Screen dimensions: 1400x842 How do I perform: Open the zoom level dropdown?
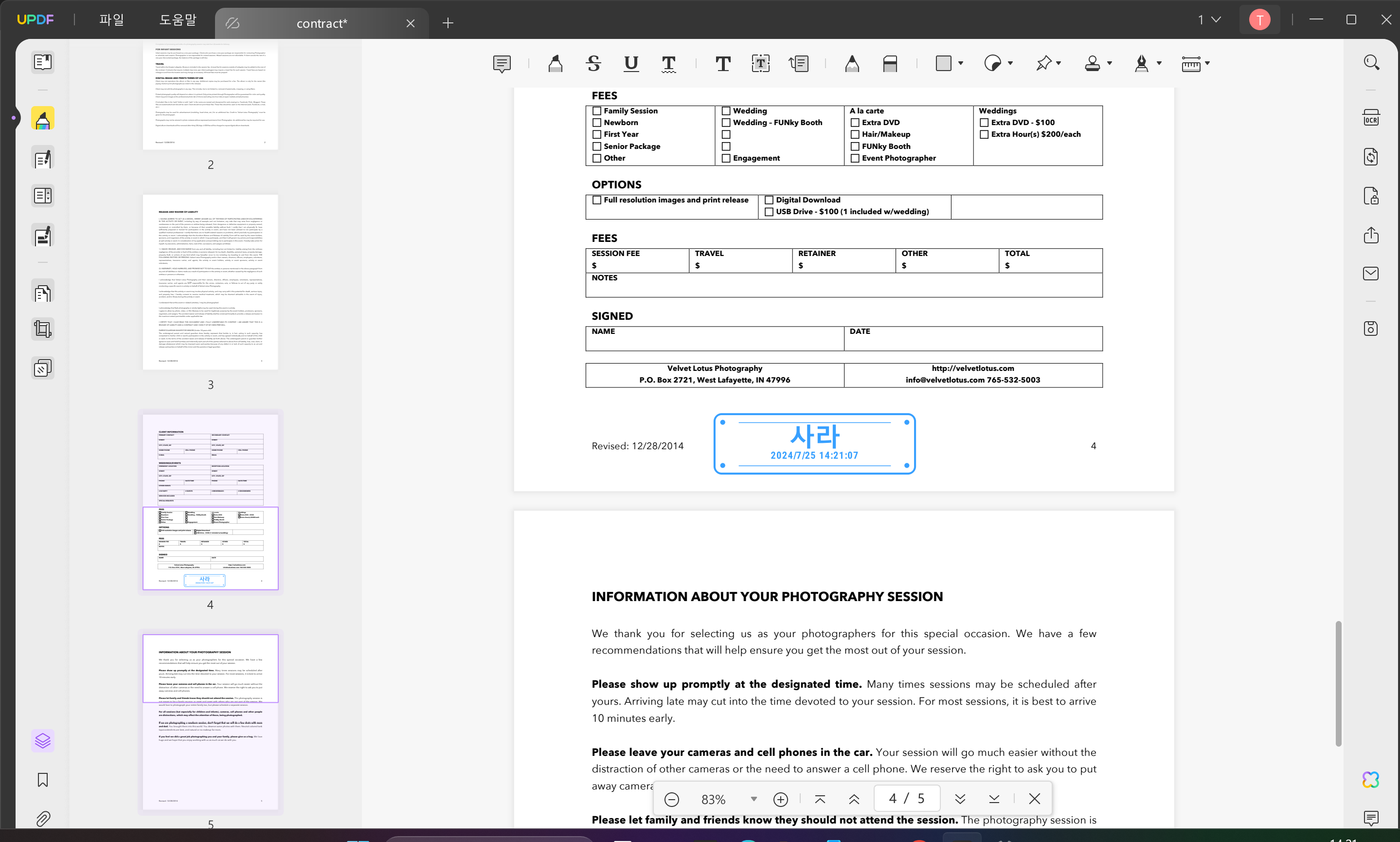tap(754, 800)
